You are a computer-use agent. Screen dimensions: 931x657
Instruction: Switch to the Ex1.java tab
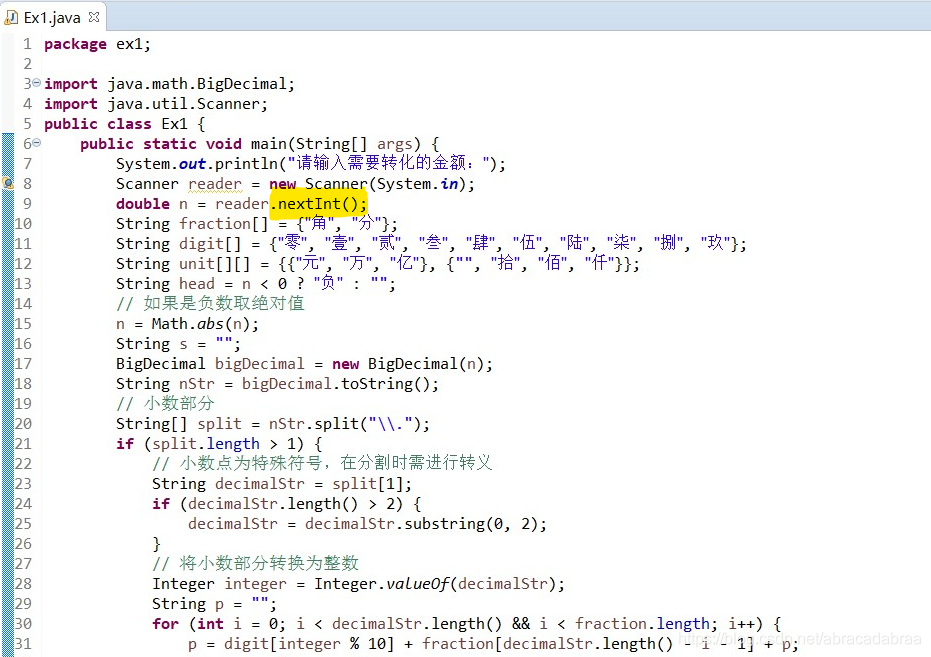(50, 16)
